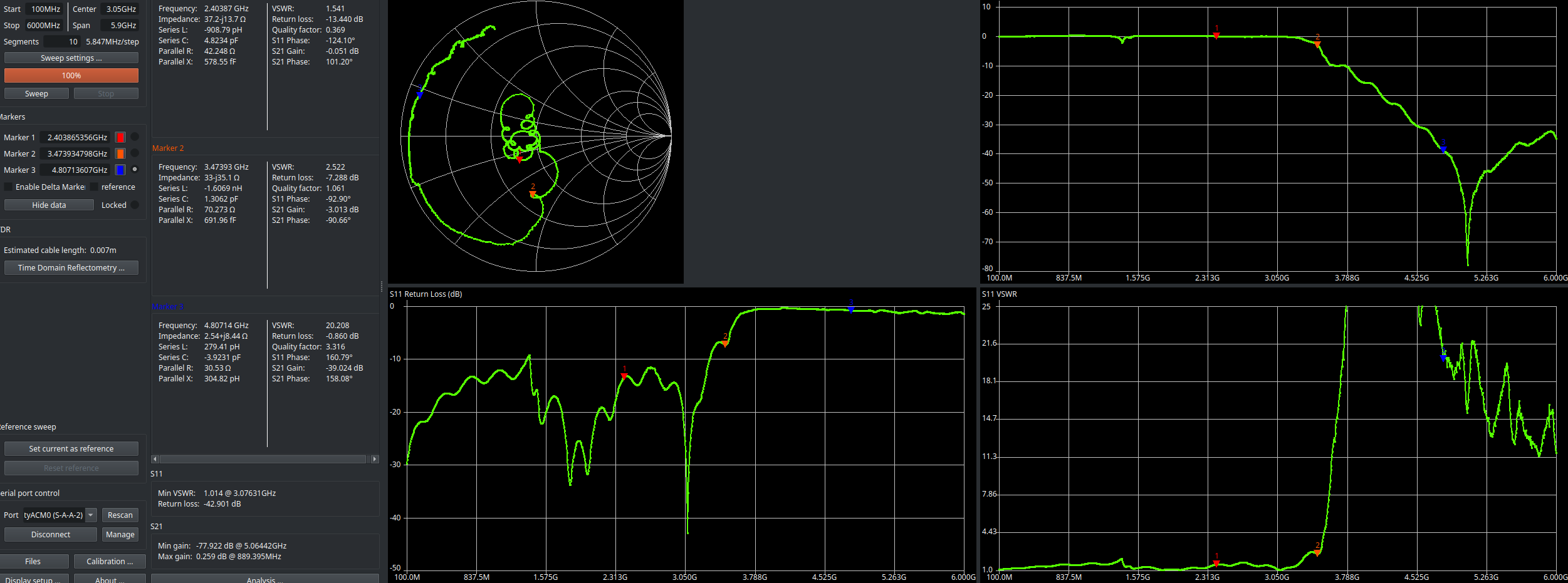The width and height of the screenshot is (1568, 583).
Task: Click the Disconnect button
Action: click(x=51, y=534)
